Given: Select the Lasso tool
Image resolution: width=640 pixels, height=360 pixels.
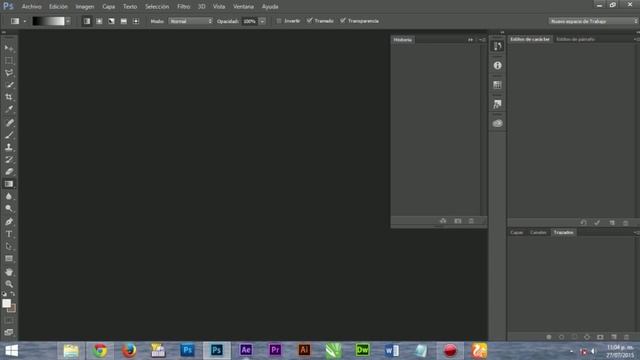Looking at the screenshot, I should pos(9,73).
